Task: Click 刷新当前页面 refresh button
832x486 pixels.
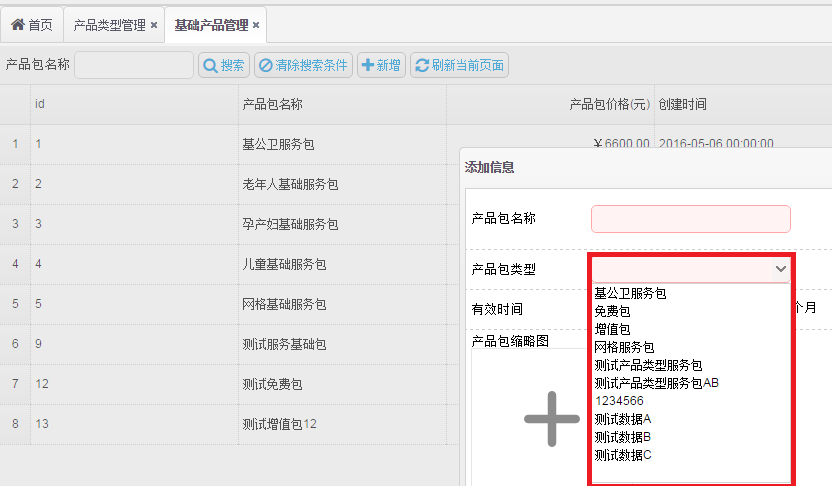Action: click(x=459, y=66)
